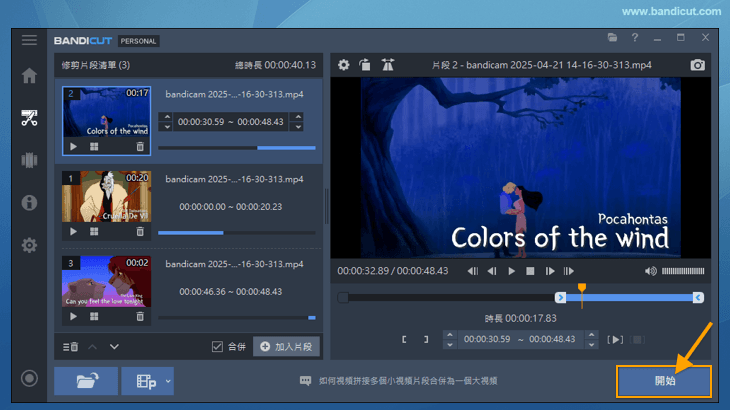Screen dimensions: 730x410
Task: Set segment start point bracket
Action: [404, 339]
